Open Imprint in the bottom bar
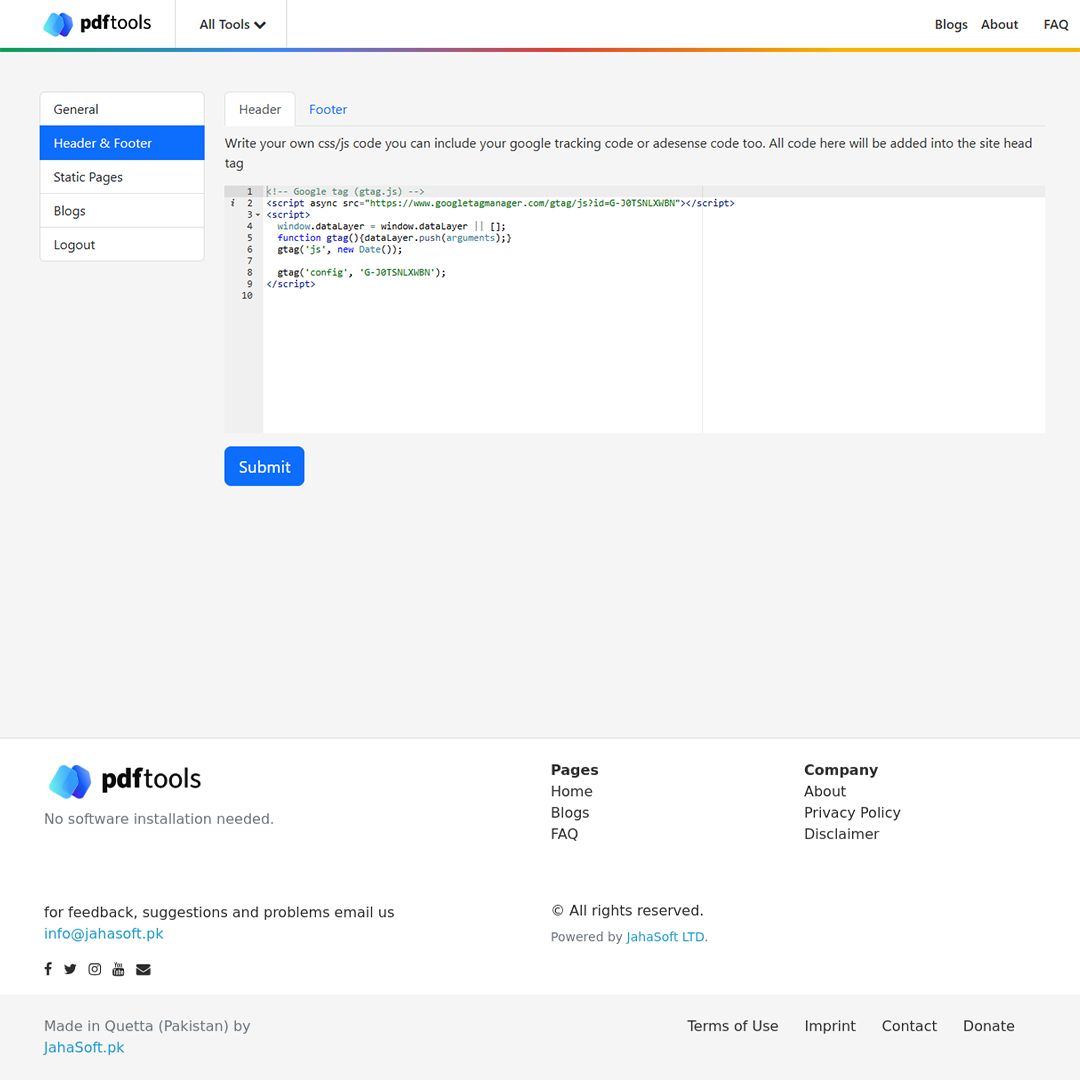Image resolution: width=1080 pixels, height=1080 pixels. click(829, 1026)
